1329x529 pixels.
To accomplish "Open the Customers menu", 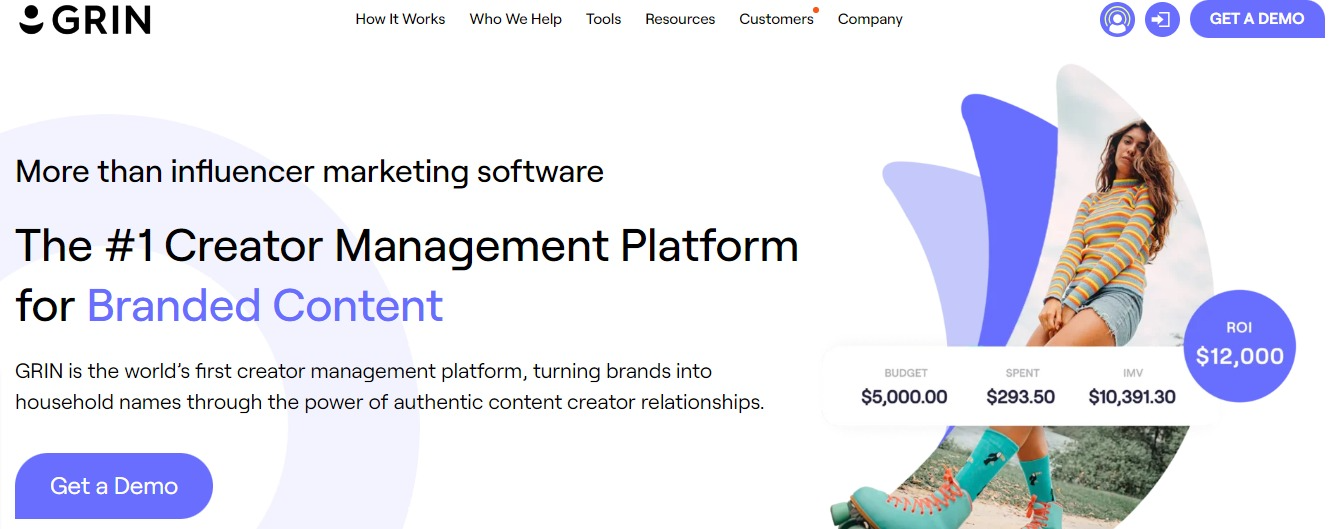I will (x=777, y=19).
